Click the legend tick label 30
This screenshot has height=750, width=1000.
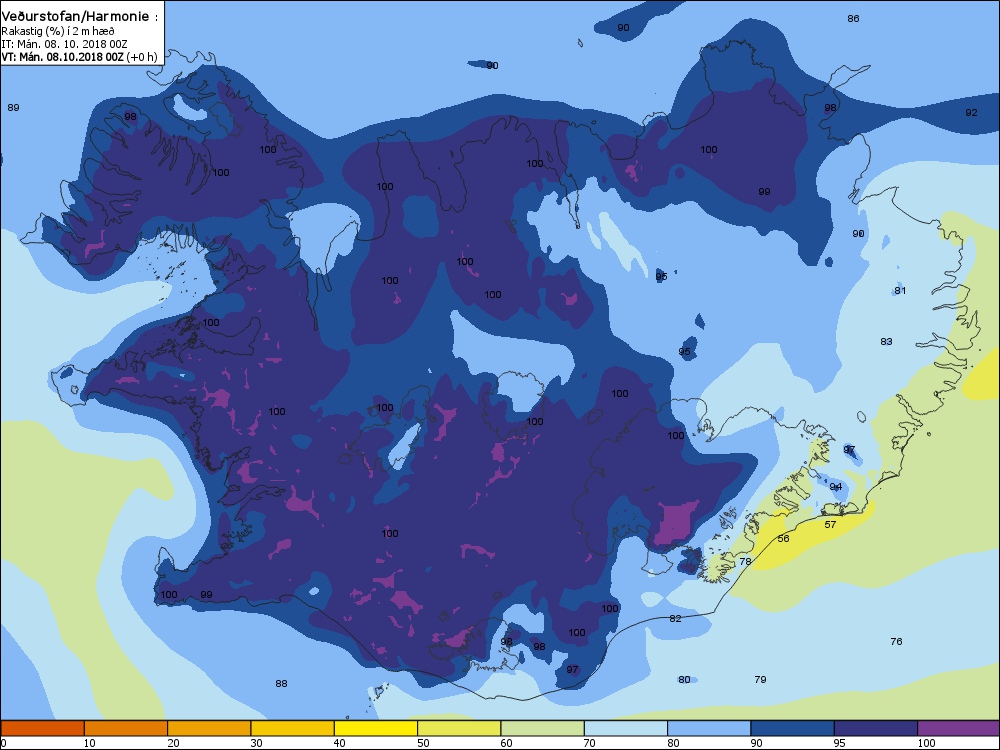256,743
